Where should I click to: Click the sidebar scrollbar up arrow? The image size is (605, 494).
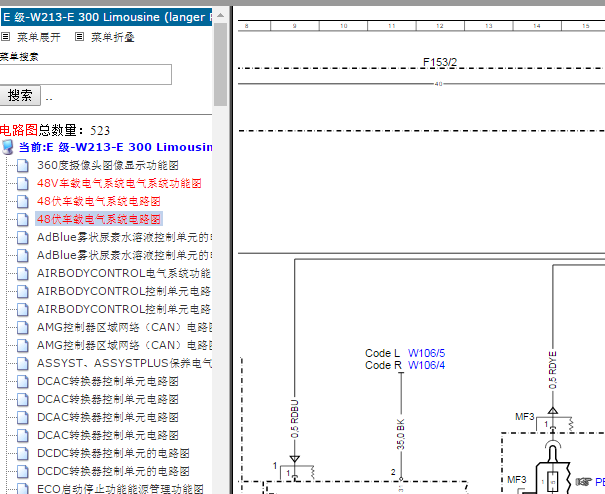click(221, 16)
